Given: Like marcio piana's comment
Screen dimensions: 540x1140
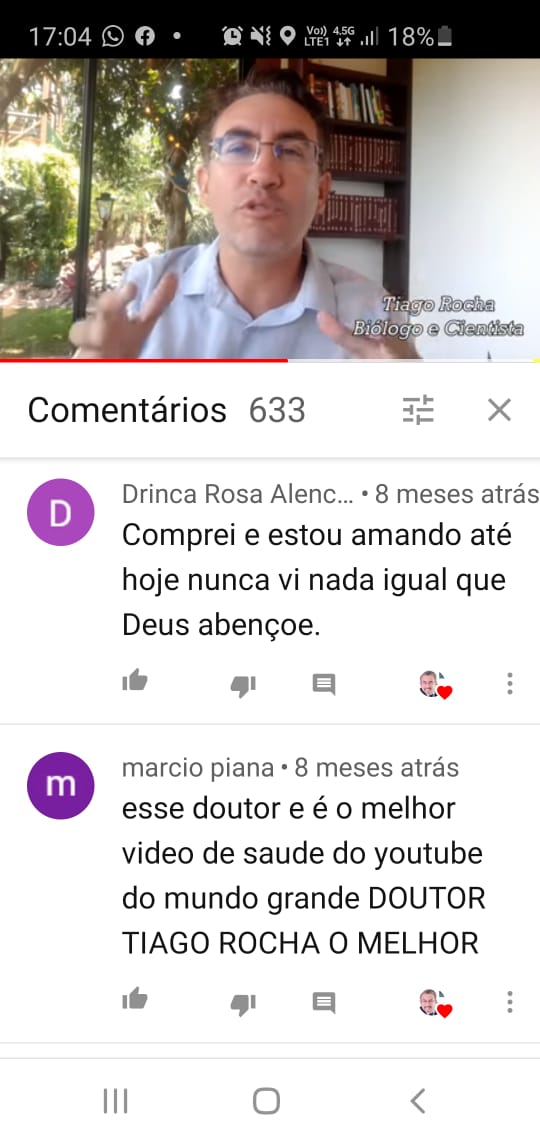Looking at the screenshot, I should [134, 1000].
